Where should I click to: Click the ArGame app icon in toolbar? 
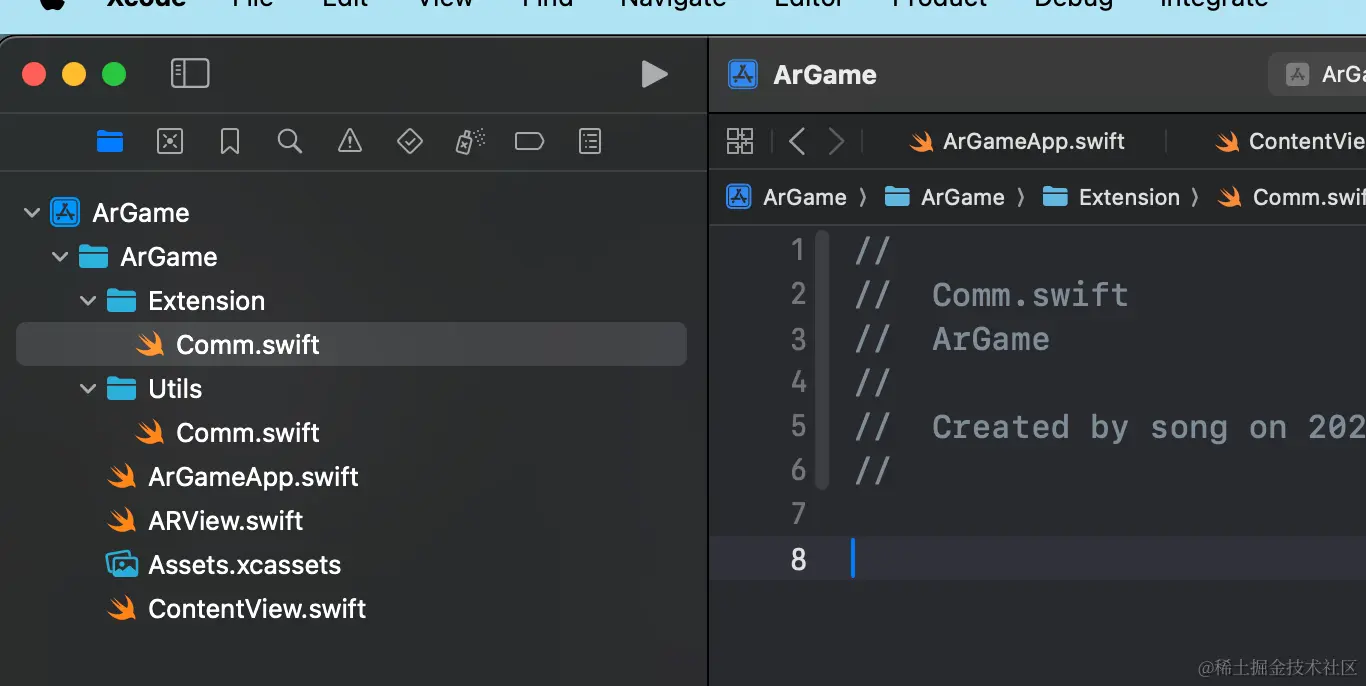(743, 75)
